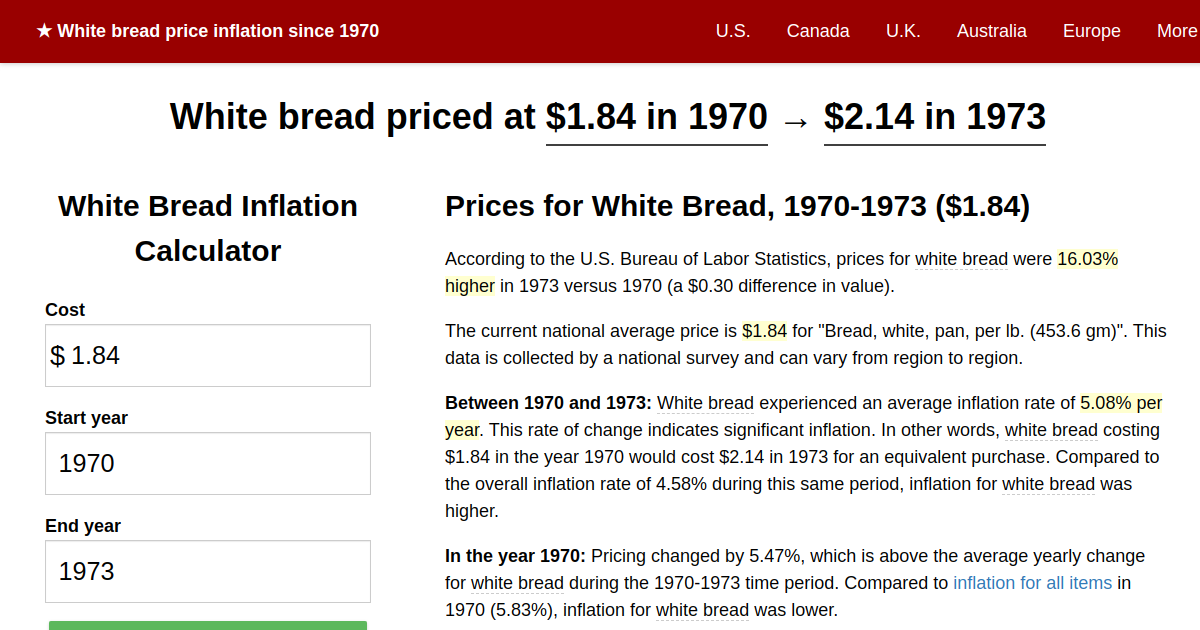Select the highlighted 16.03% higher text

(1087, 259)
